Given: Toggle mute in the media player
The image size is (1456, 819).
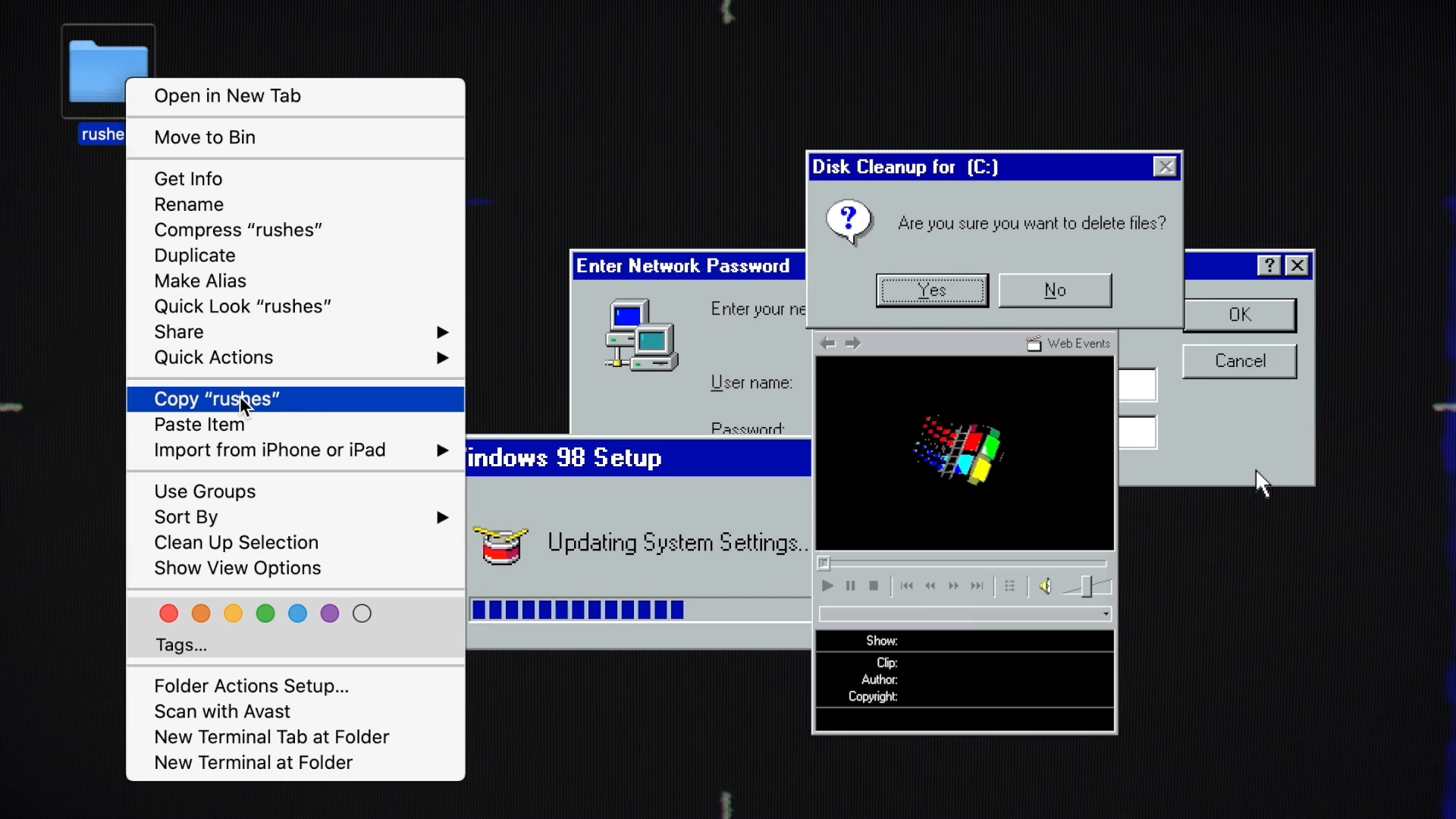Looking at the screenshot, I should point(1046,586).
